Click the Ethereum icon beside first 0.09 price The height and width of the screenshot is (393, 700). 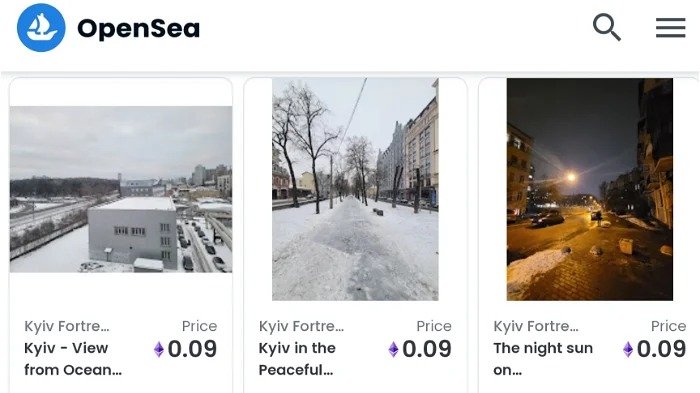click(159, 349)
